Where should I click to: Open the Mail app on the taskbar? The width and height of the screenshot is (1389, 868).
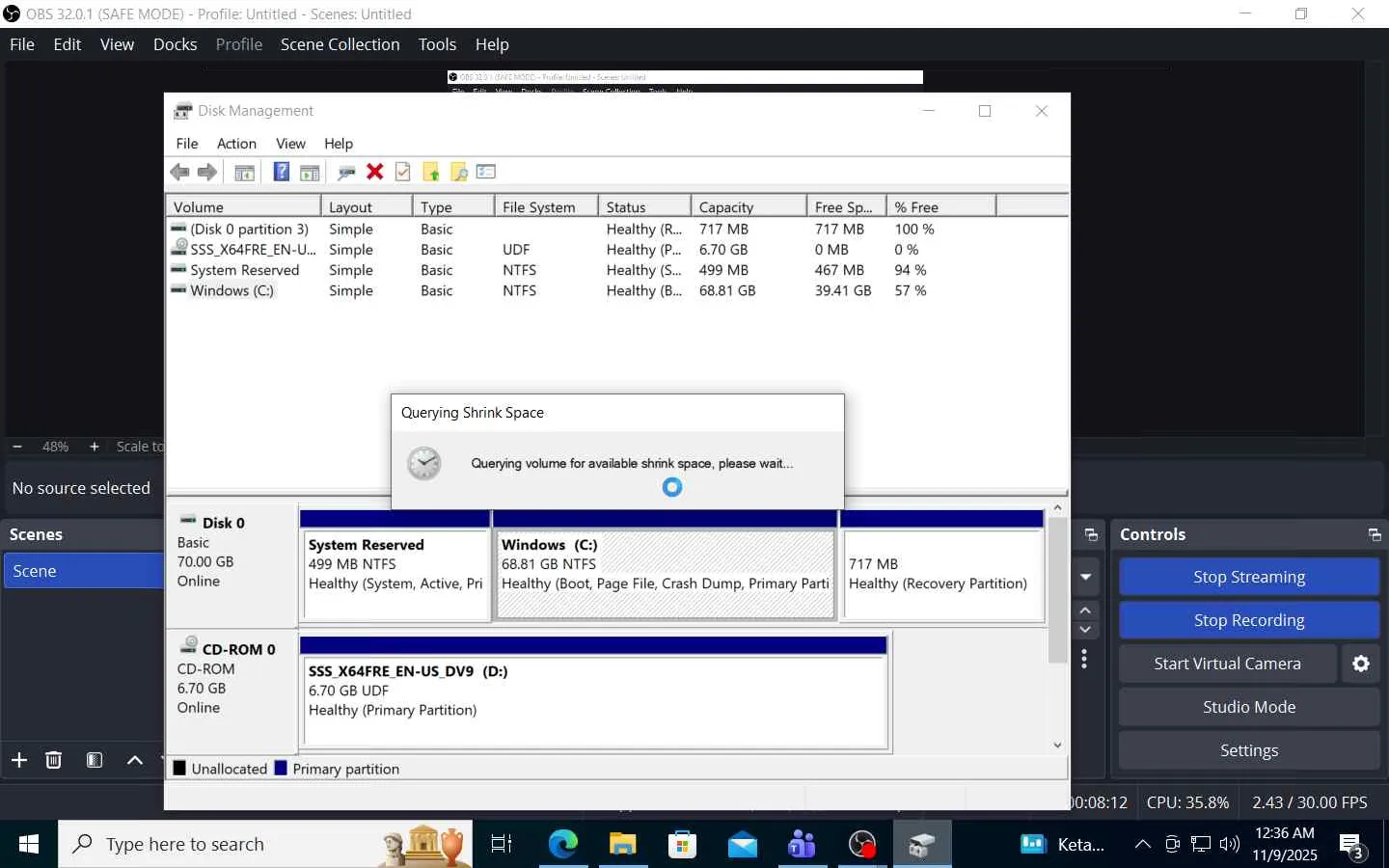[742, 845]
